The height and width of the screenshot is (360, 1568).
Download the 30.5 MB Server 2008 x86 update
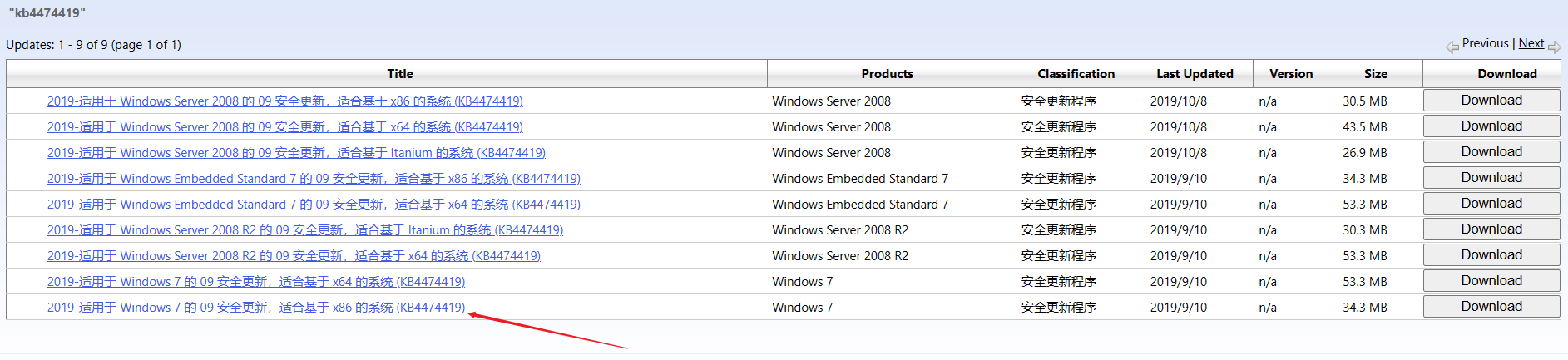tap(1491, 101)
